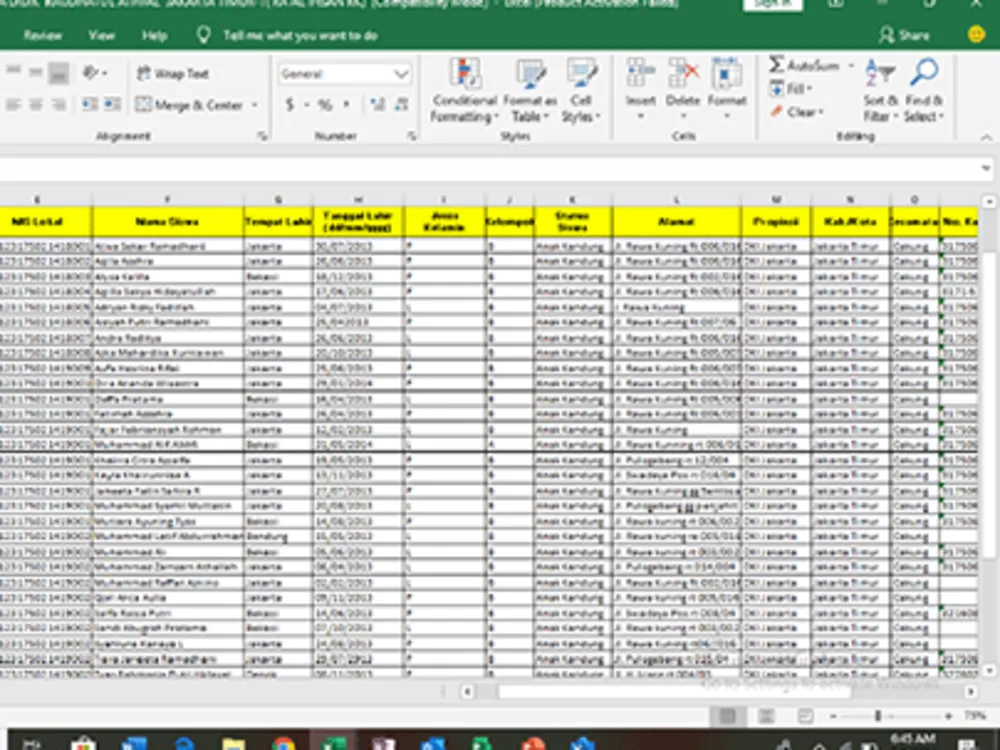This screenshot has width=1000, height=750.
Task: Click the Tell Me lightbulb icon
Action: tap(203, 35)
